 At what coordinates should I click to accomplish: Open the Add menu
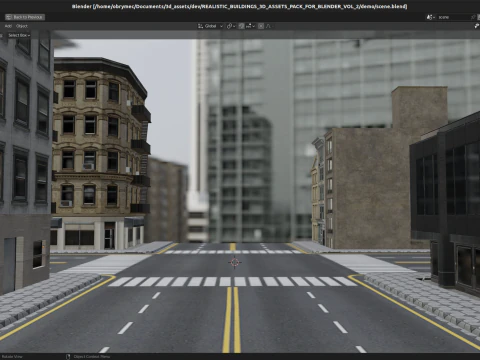coord(8,26)
